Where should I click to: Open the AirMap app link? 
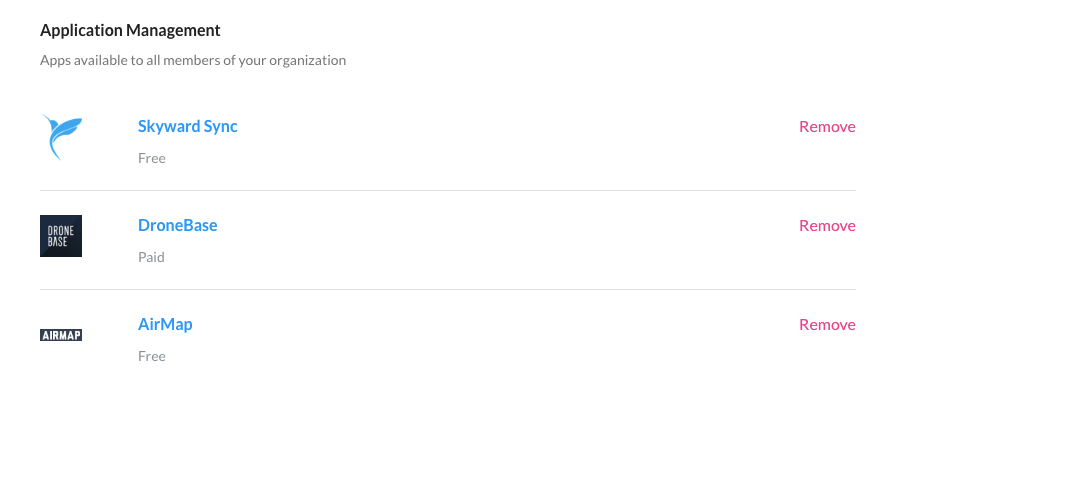point(165,325)
